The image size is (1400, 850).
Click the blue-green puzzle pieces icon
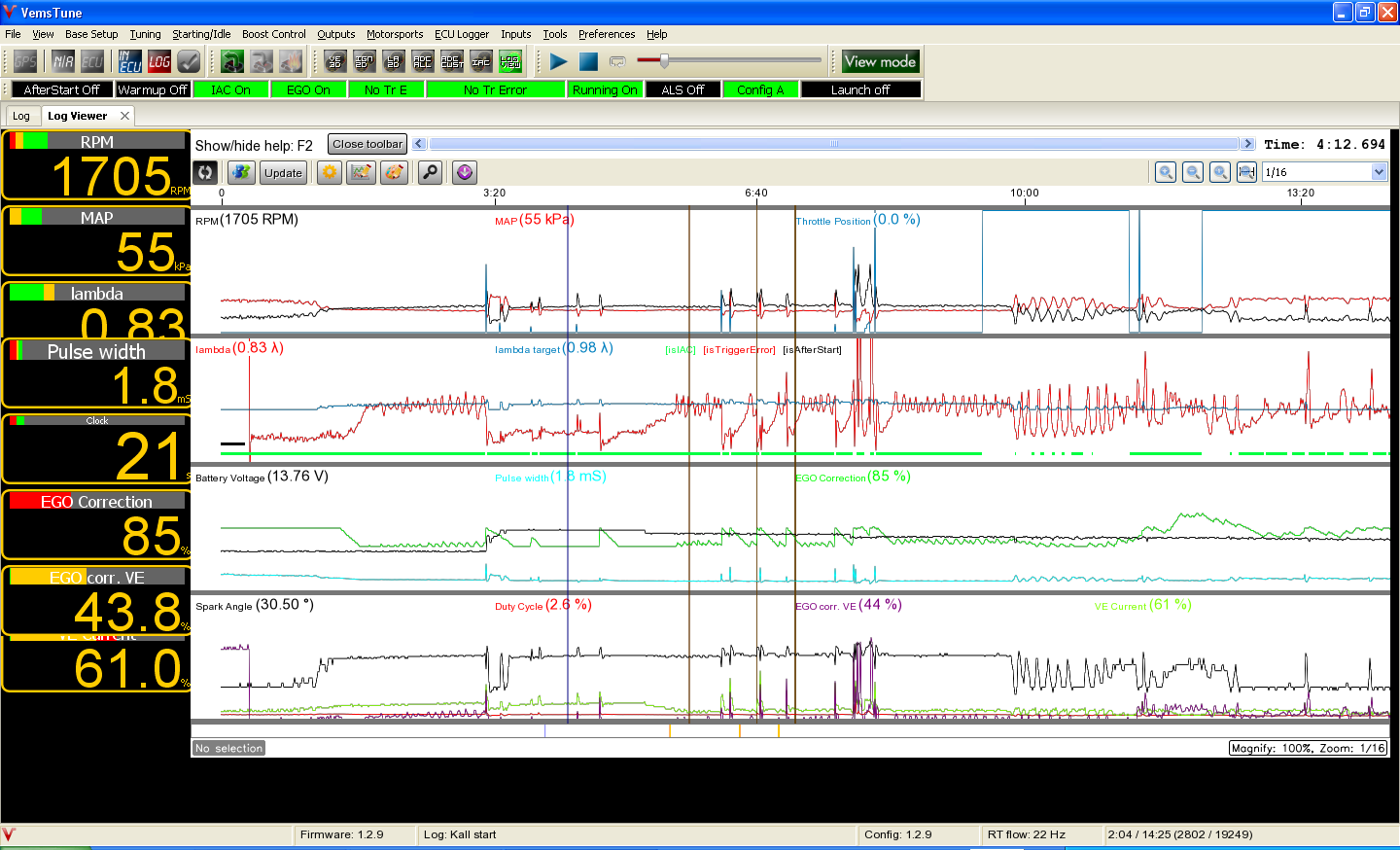coord(241,173)
